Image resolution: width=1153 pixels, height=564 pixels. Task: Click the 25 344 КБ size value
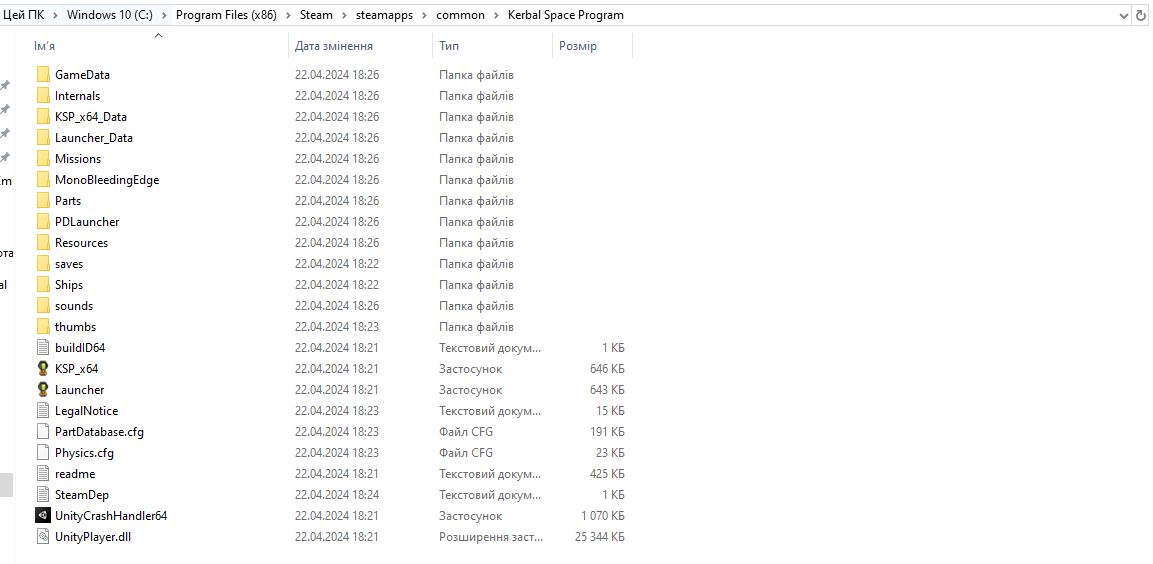click(599, 537)
